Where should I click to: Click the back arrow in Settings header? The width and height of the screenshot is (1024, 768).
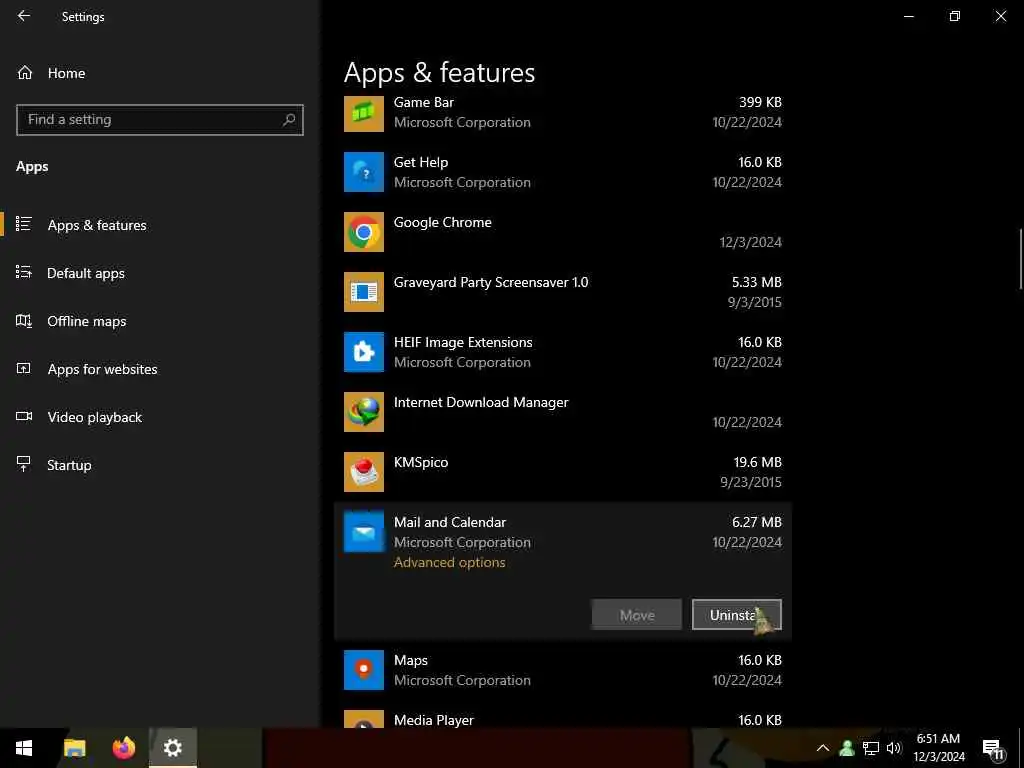(24, 16)
